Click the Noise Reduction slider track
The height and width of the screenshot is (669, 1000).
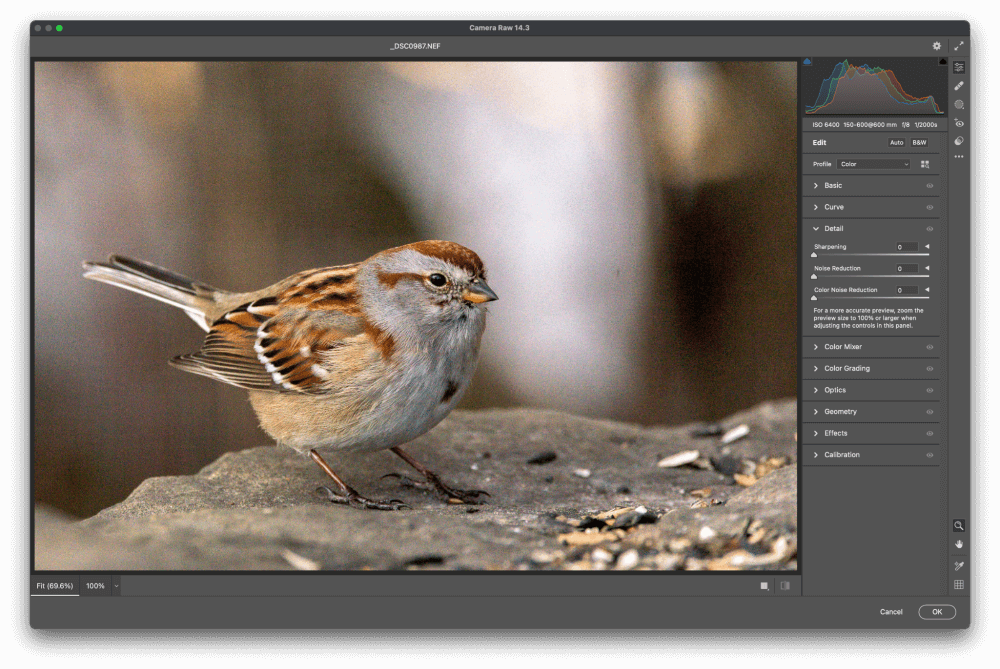871,276
